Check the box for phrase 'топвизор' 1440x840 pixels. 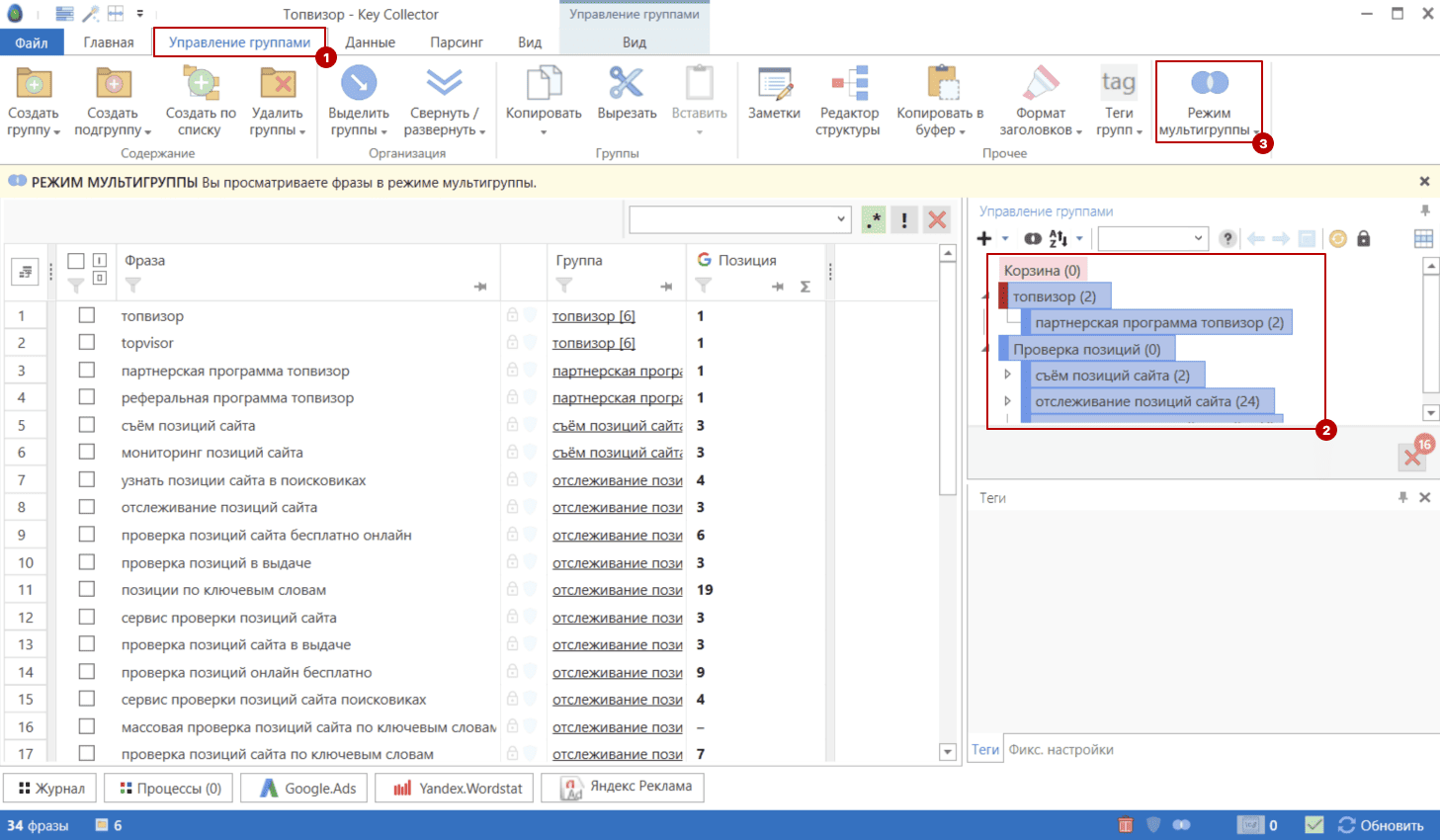(87, 315)
